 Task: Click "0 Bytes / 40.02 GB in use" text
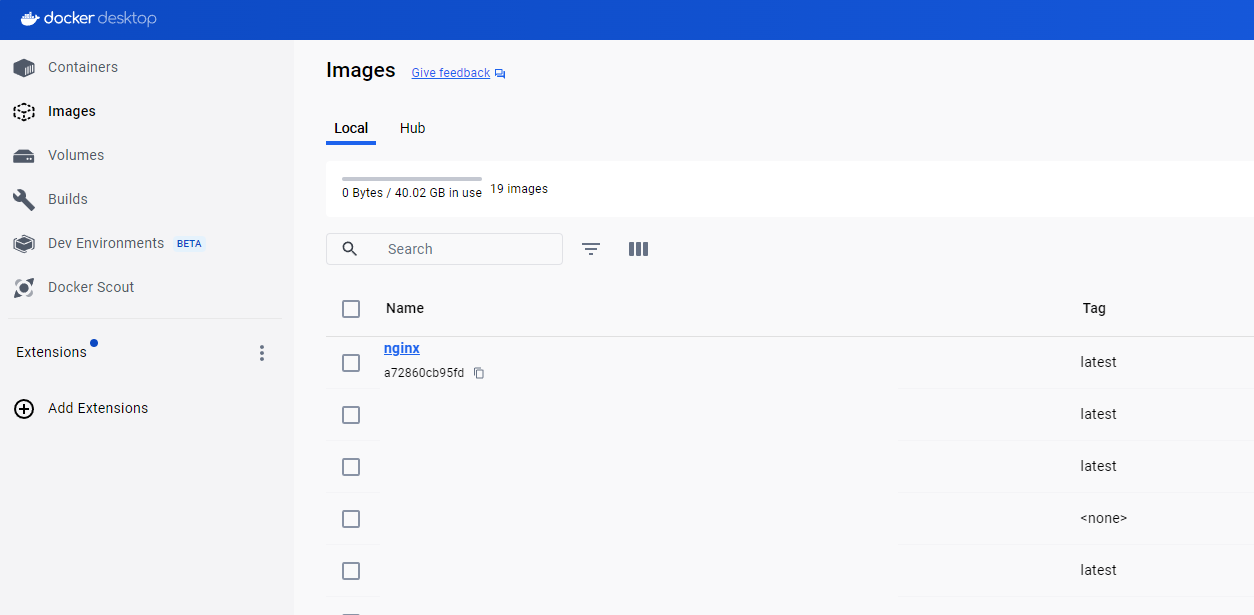coord(412,193)
